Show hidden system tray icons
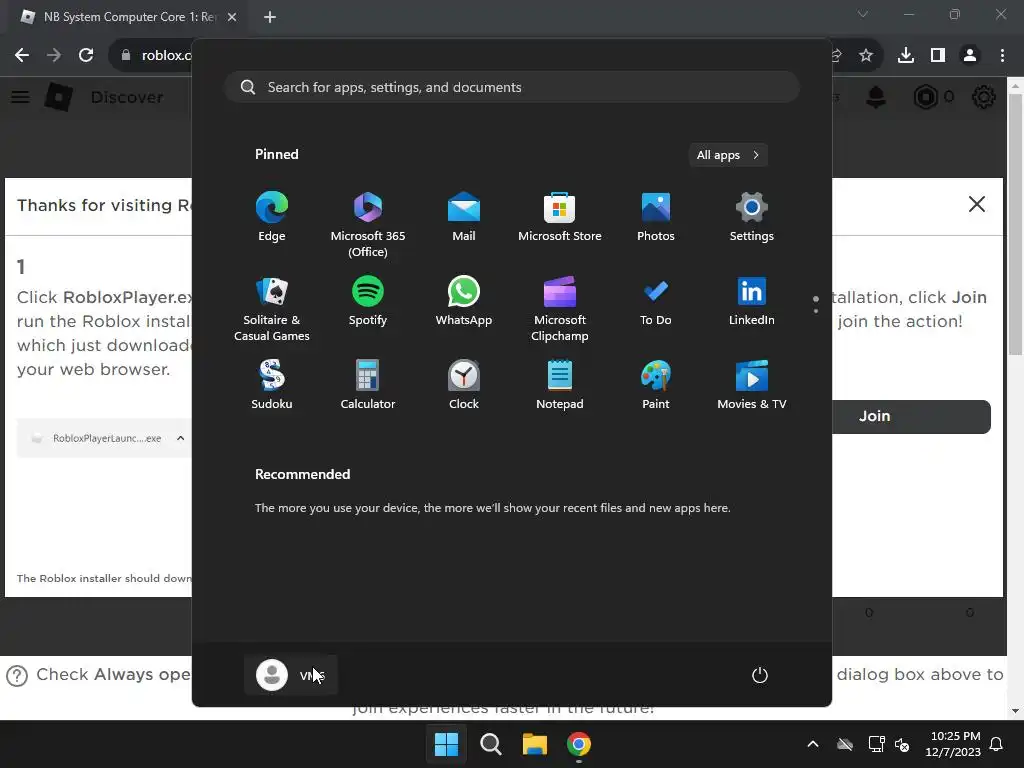The width and height of the screenshot is (1024, 768). [812, 744]
